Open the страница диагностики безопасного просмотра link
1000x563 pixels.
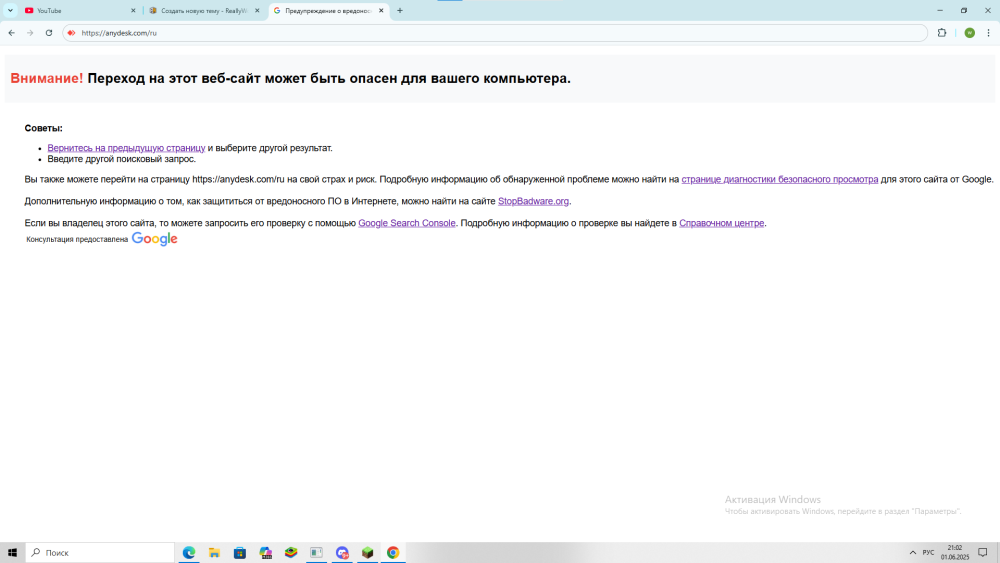tap(779, 179)
